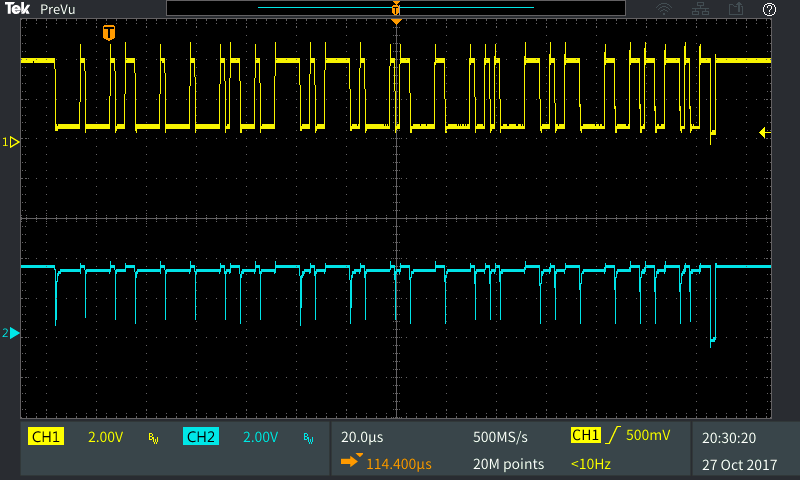Click the USB drive status icon
The width and height of the screenshot is (800, 480).
point(736,9)
